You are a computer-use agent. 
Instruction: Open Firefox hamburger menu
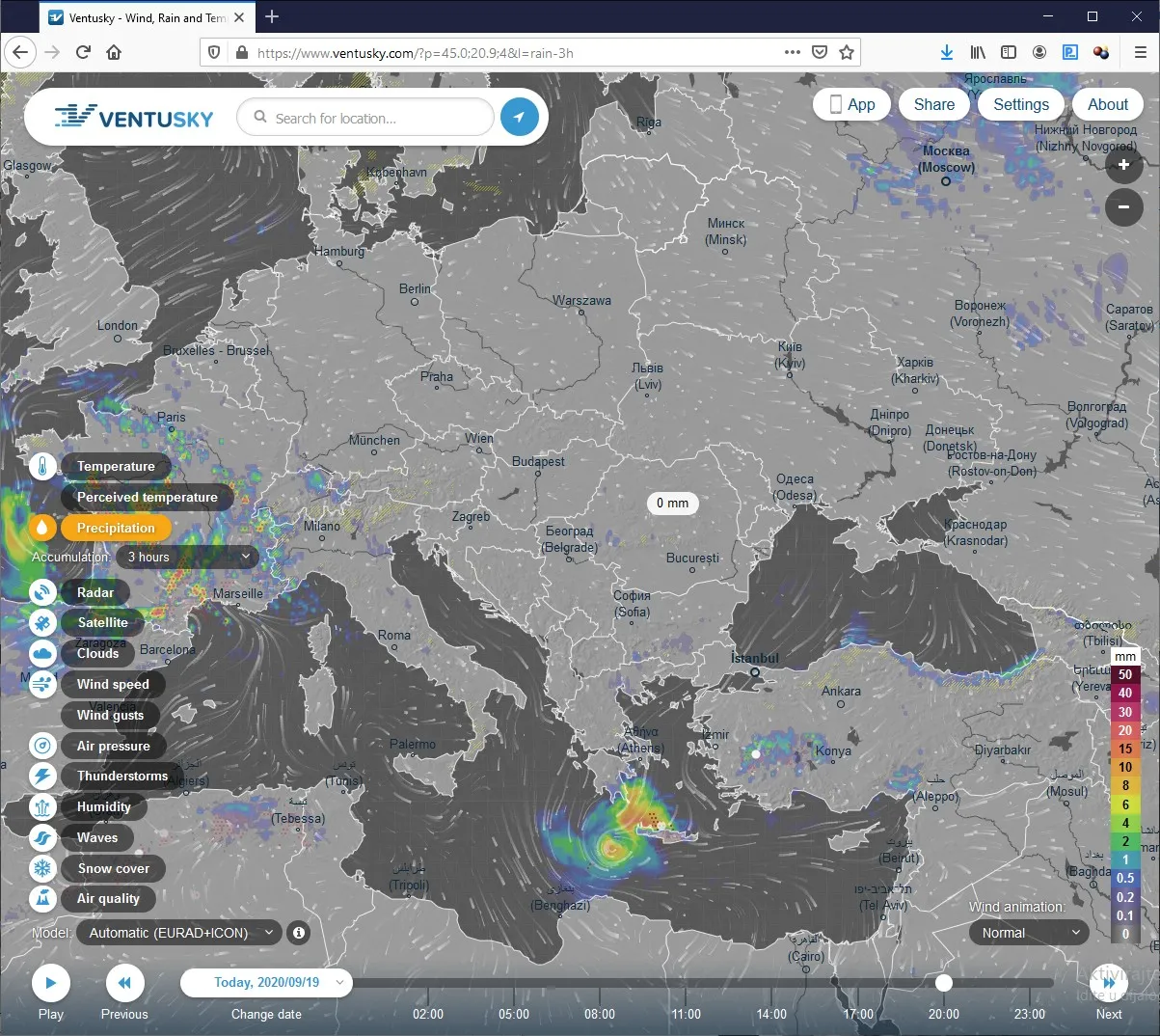[1140, 52]
